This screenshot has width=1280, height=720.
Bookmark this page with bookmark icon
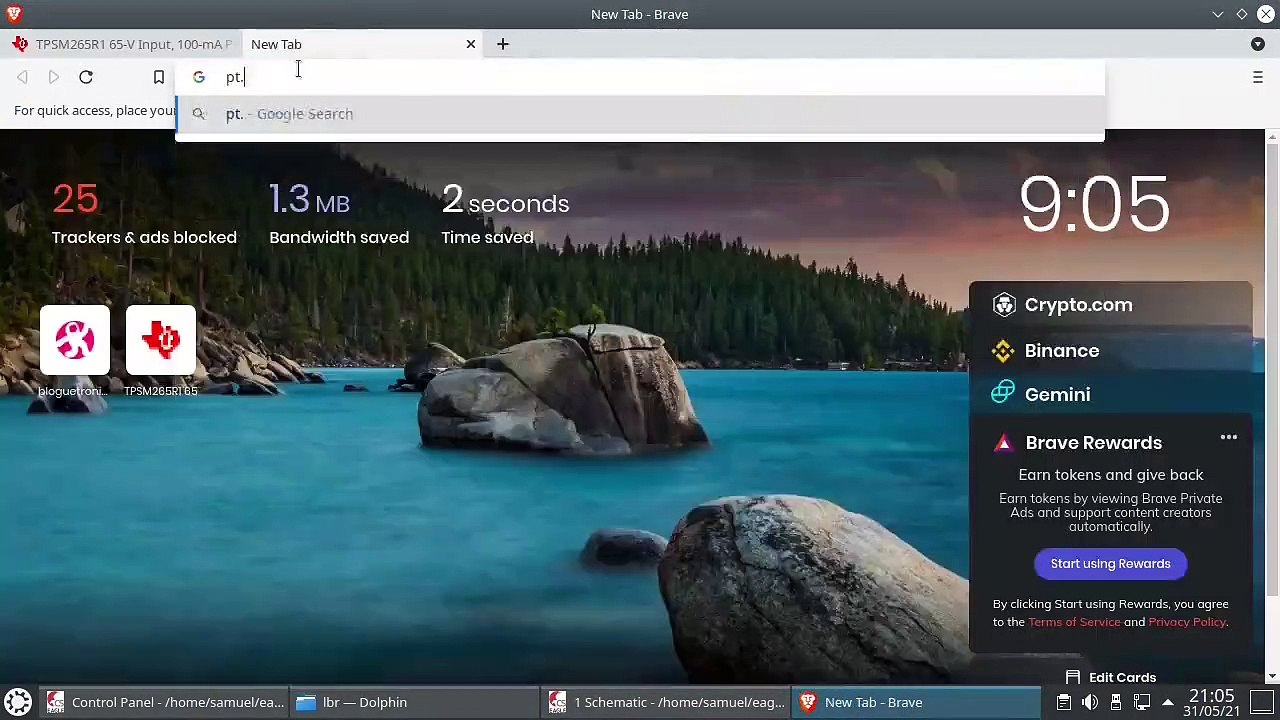pos(158,77)
